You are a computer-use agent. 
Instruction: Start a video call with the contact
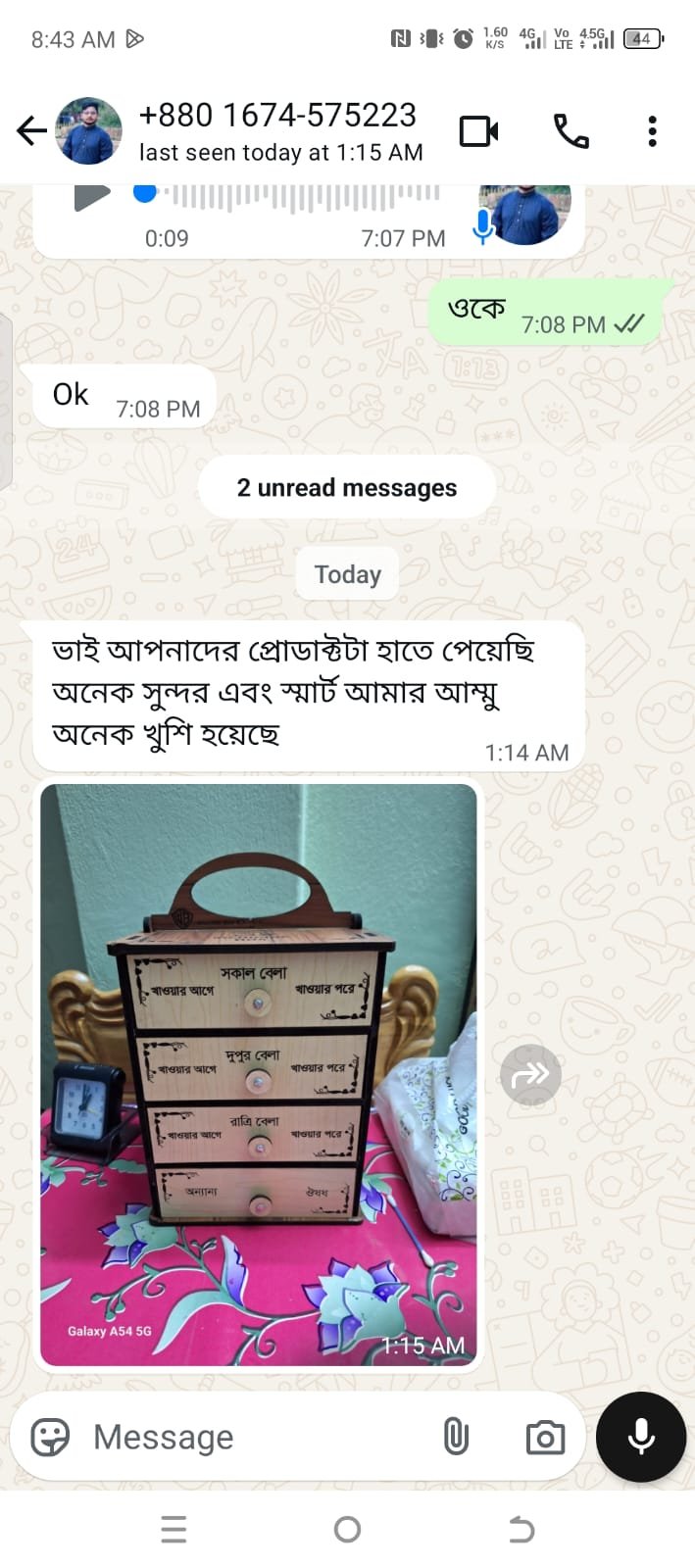478,130
